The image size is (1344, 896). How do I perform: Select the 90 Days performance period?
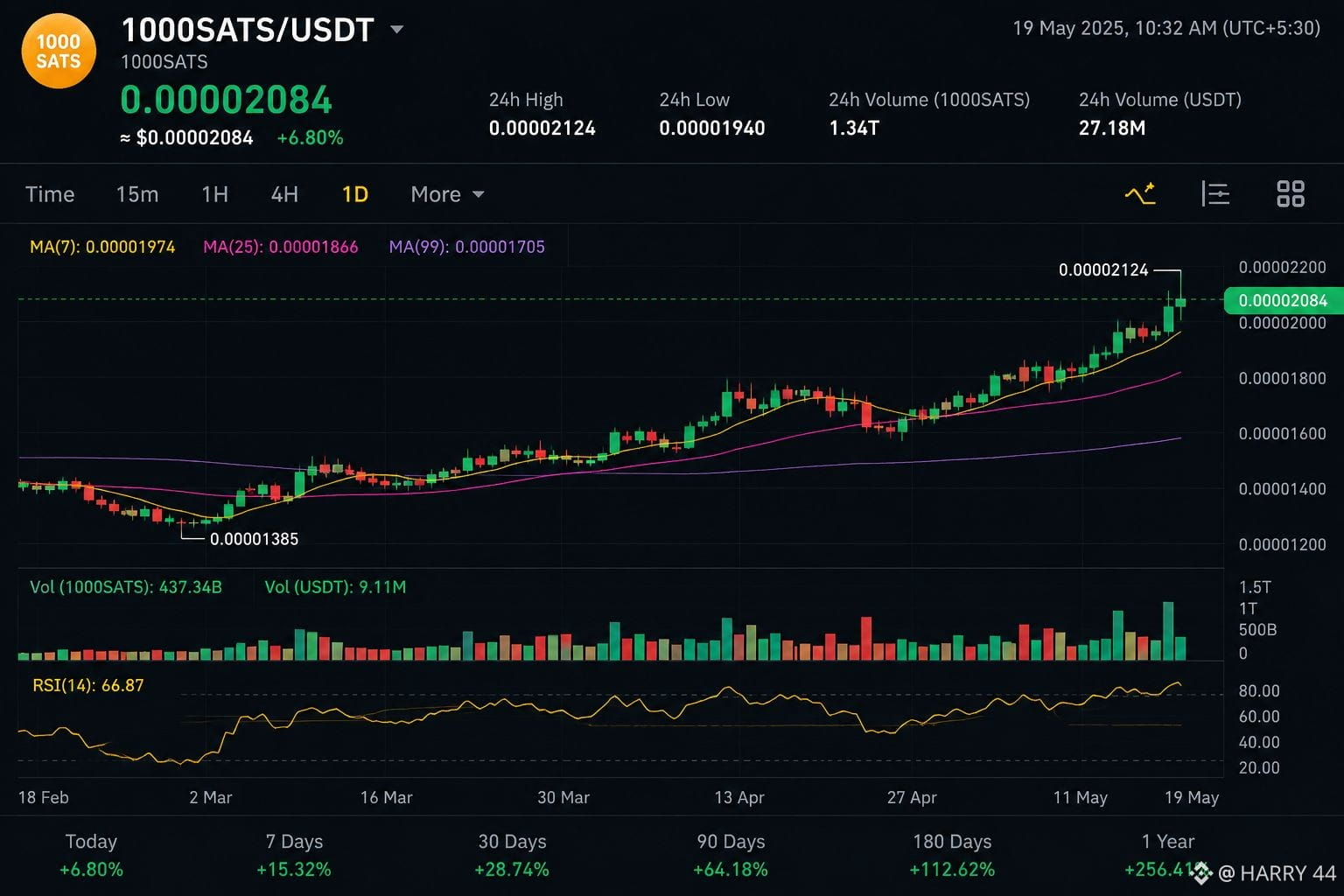point(731,855)
